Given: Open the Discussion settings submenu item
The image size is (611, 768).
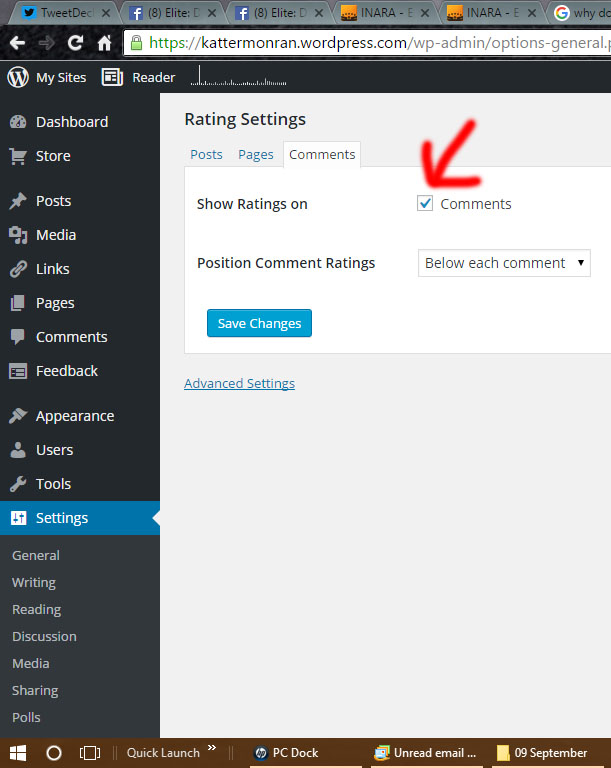Looking at the screenshot, I should tap(44, 636).
